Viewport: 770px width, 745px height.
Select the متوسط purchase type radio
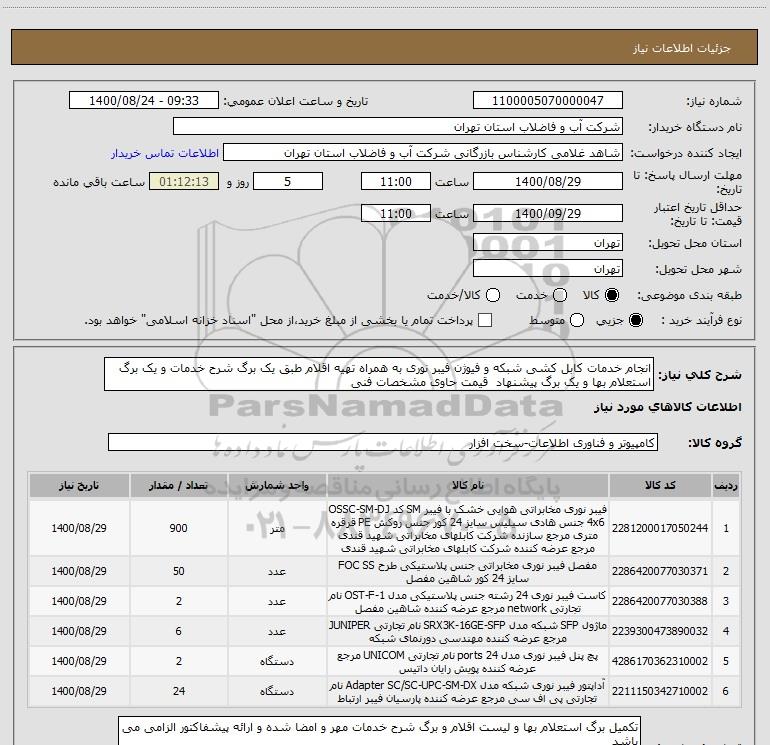(x=577, y=320)
